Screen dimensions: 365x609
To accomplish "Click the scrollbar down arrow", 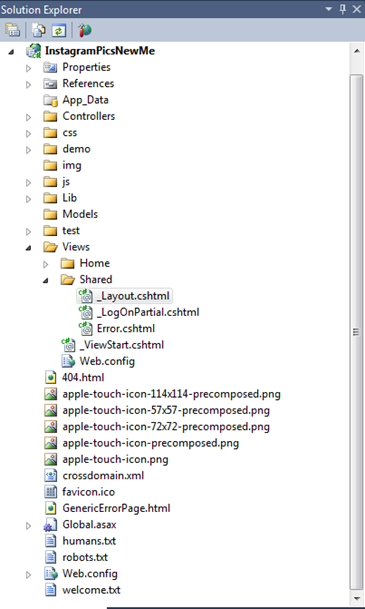I will [356, 599].
